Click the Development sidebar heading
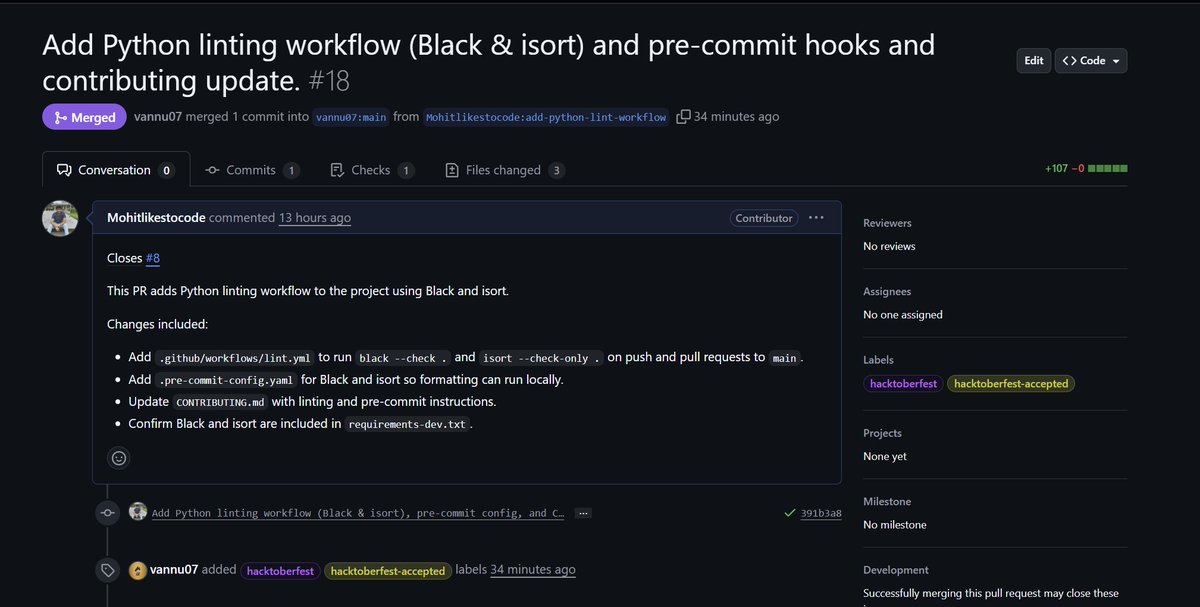Viewport: 1200px width, 607px height. pos(896,569)
